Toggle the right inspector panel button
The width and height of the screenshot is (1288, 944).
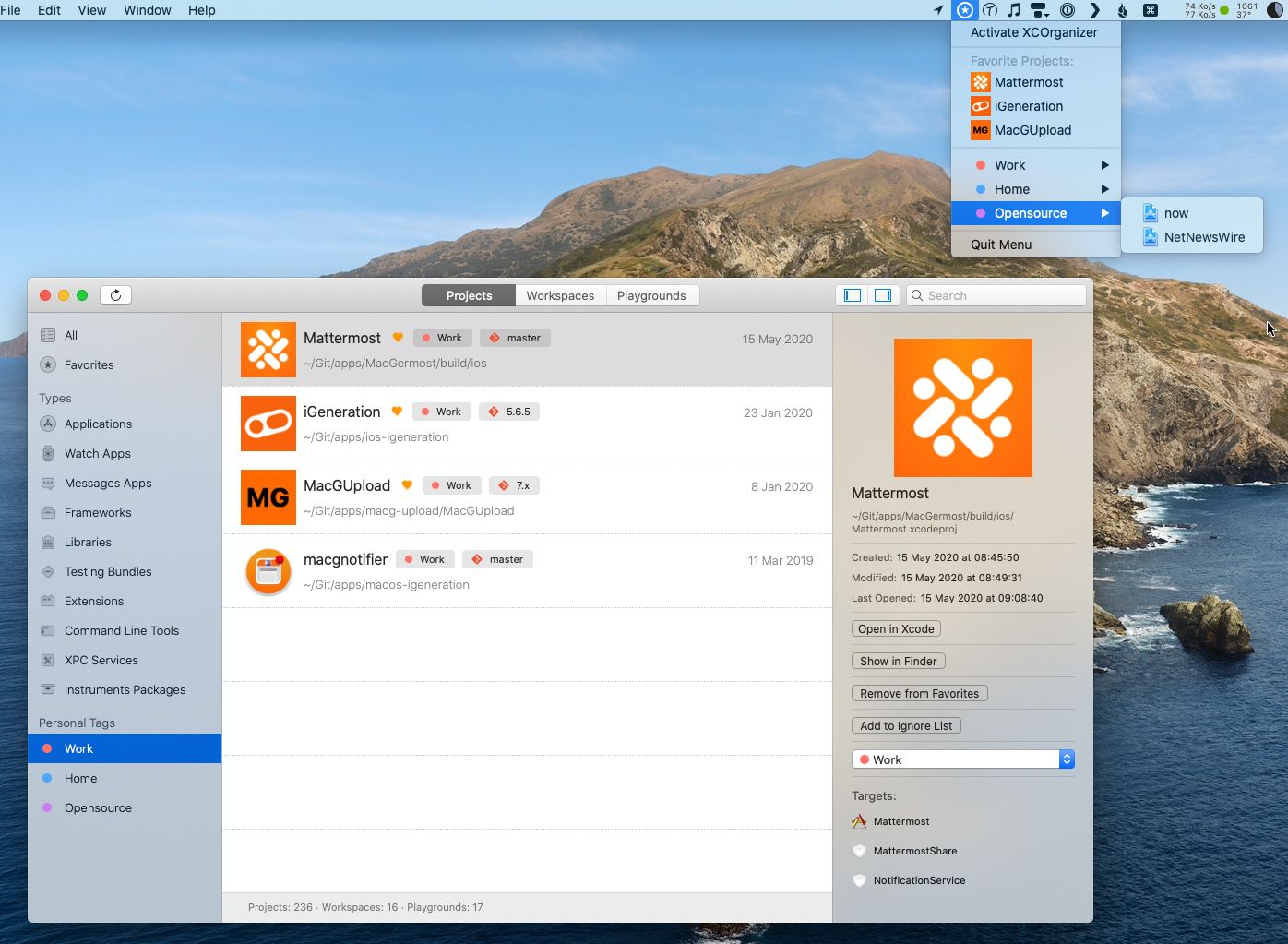[x=883, y=295]
